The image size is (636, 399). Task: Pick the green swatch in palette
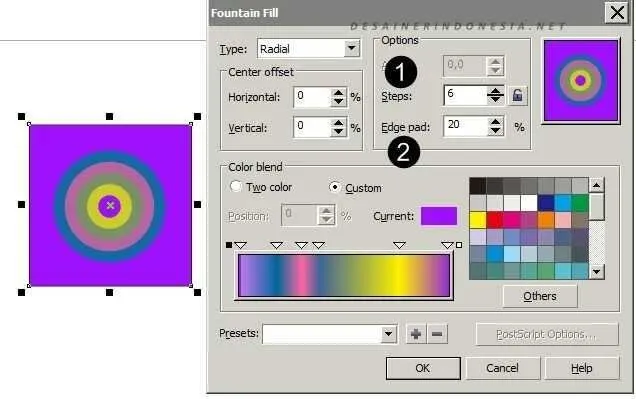point(580,203)
